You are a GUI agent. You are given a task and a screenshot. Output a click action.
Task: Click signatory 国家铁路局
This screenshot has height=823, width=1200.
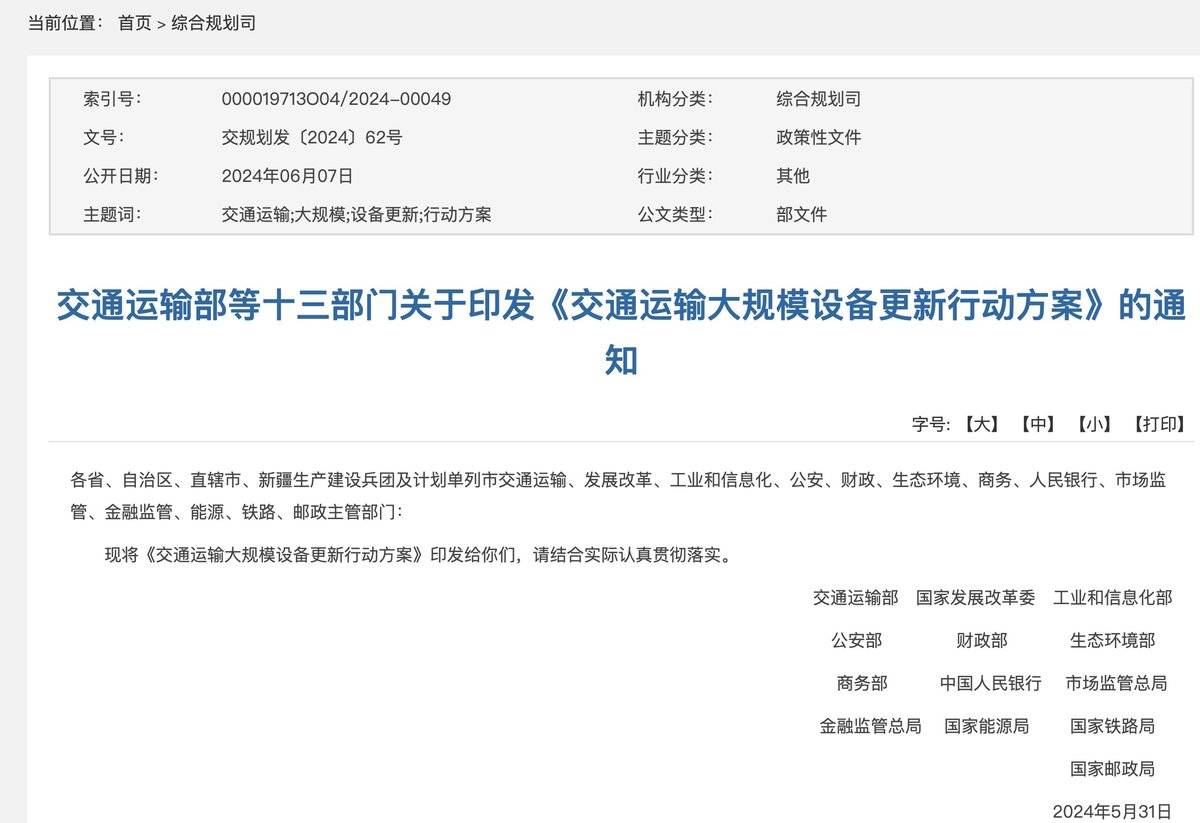1112,726
